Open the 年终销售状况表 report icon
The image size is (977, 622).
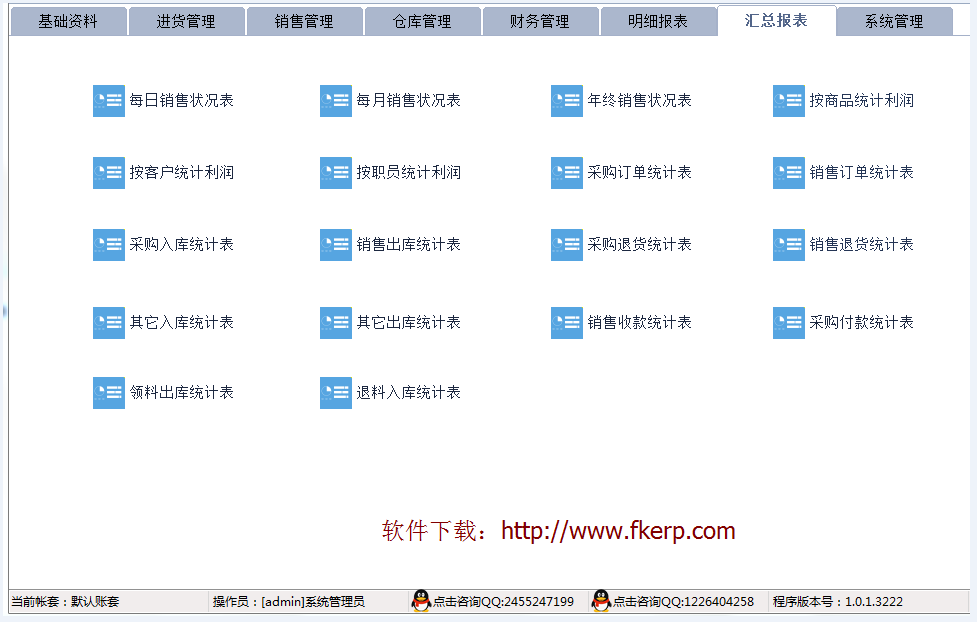567,101
